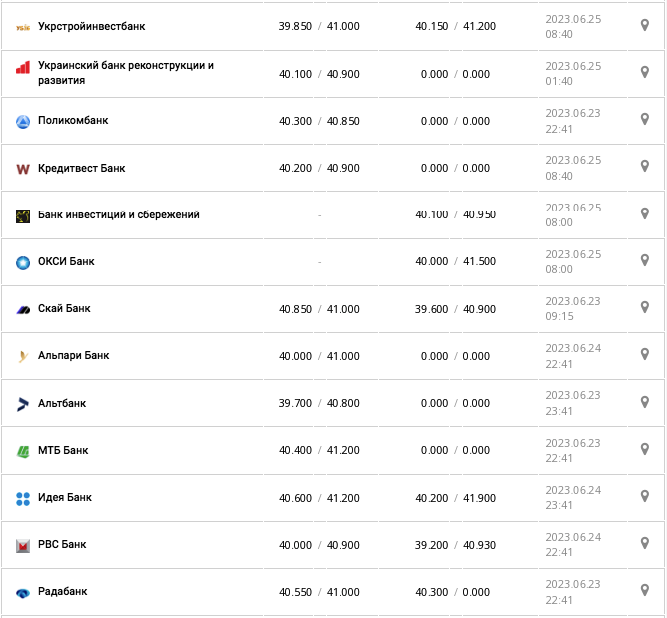Open the location pin for Поликомбанк

[645, 119]
